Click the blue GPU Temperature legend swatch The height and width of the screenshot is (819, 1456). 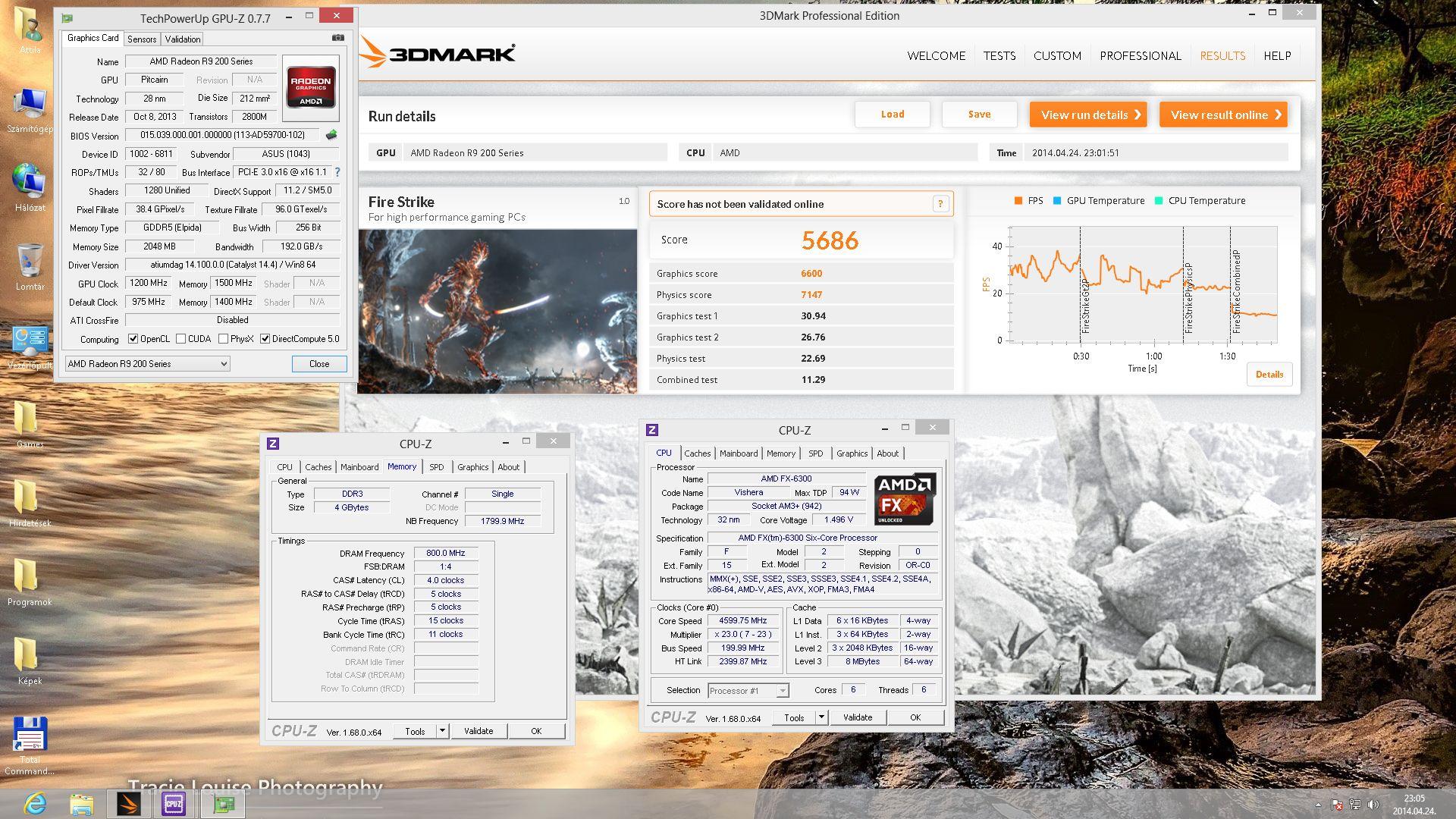tap(1057, 201)
